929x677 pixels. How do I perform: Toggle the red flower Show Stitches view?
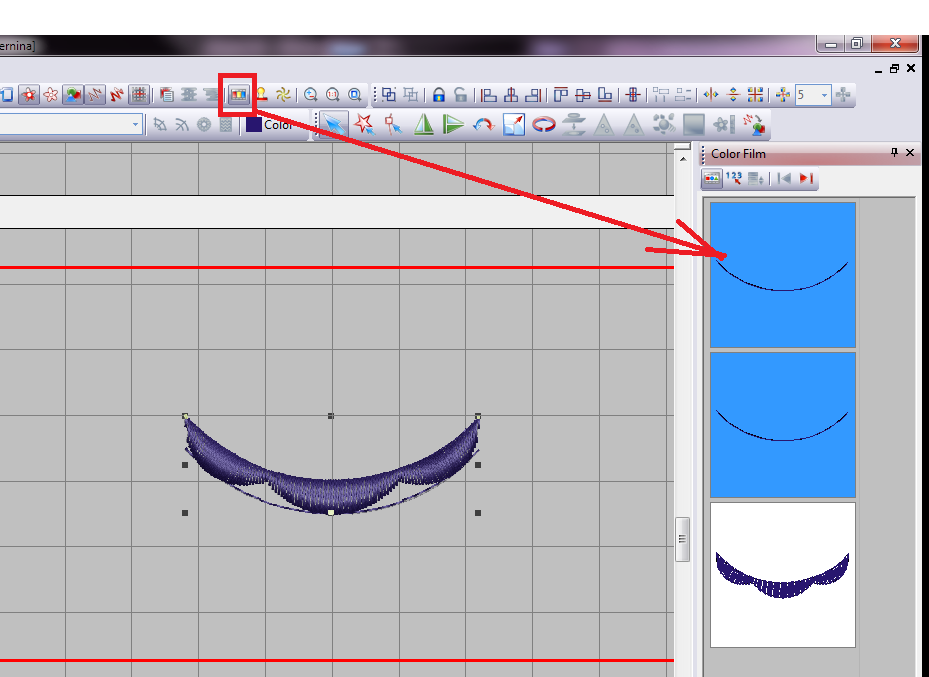coord(28,94)
